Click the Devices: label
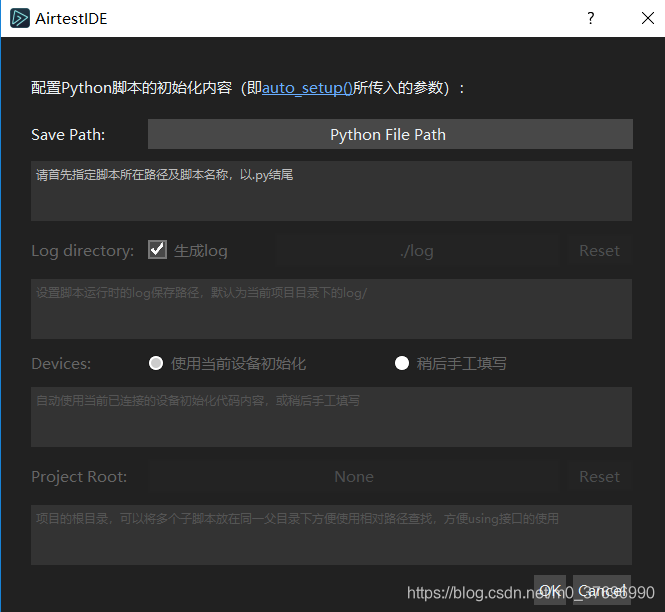665x612 pixels. 61,364
